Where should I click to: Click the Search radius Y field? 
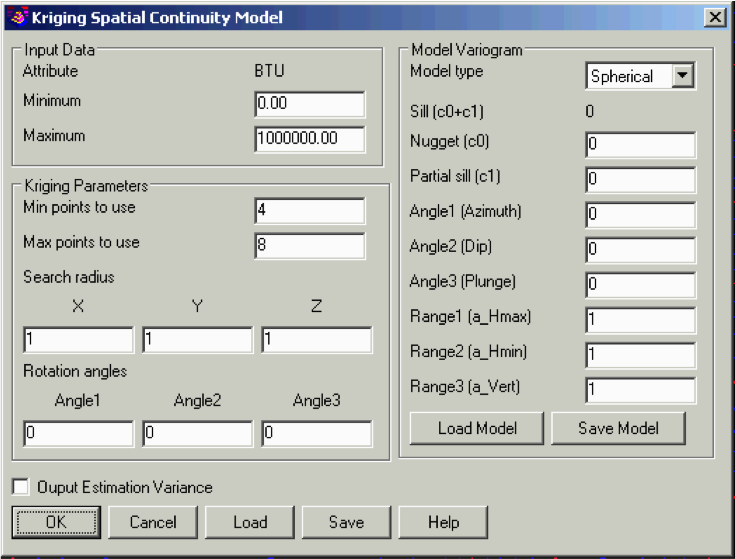tap(197, 340)
